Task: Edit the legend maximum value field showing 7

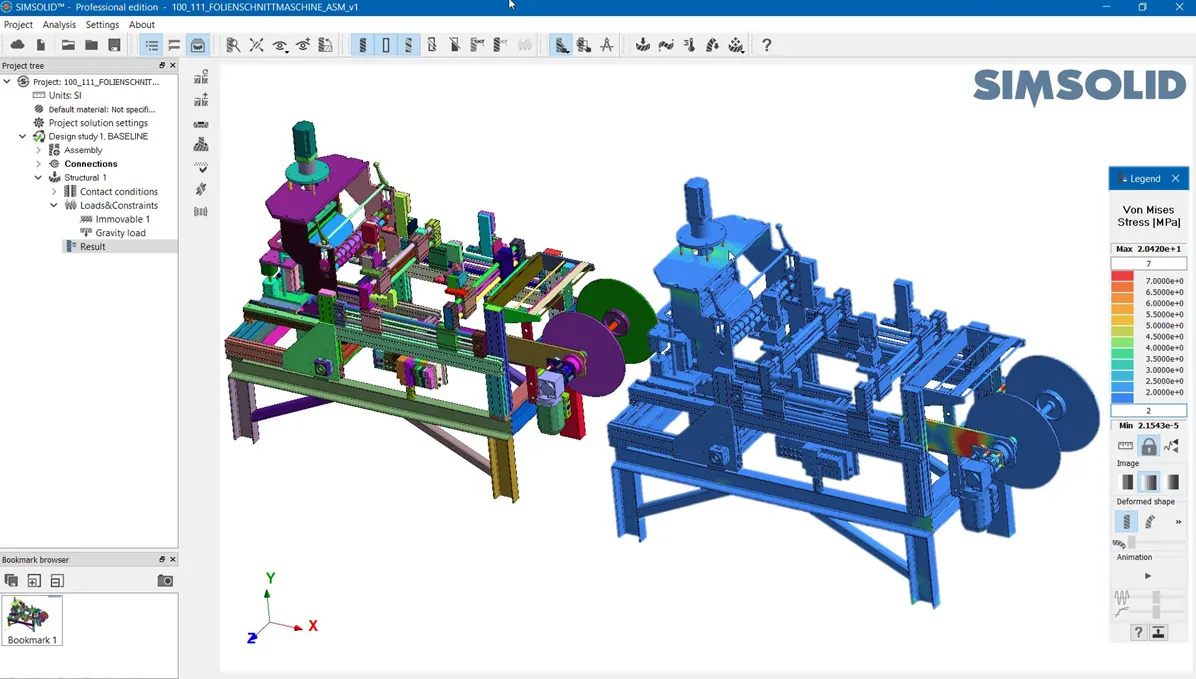Action: click(x=1149, y=263)
